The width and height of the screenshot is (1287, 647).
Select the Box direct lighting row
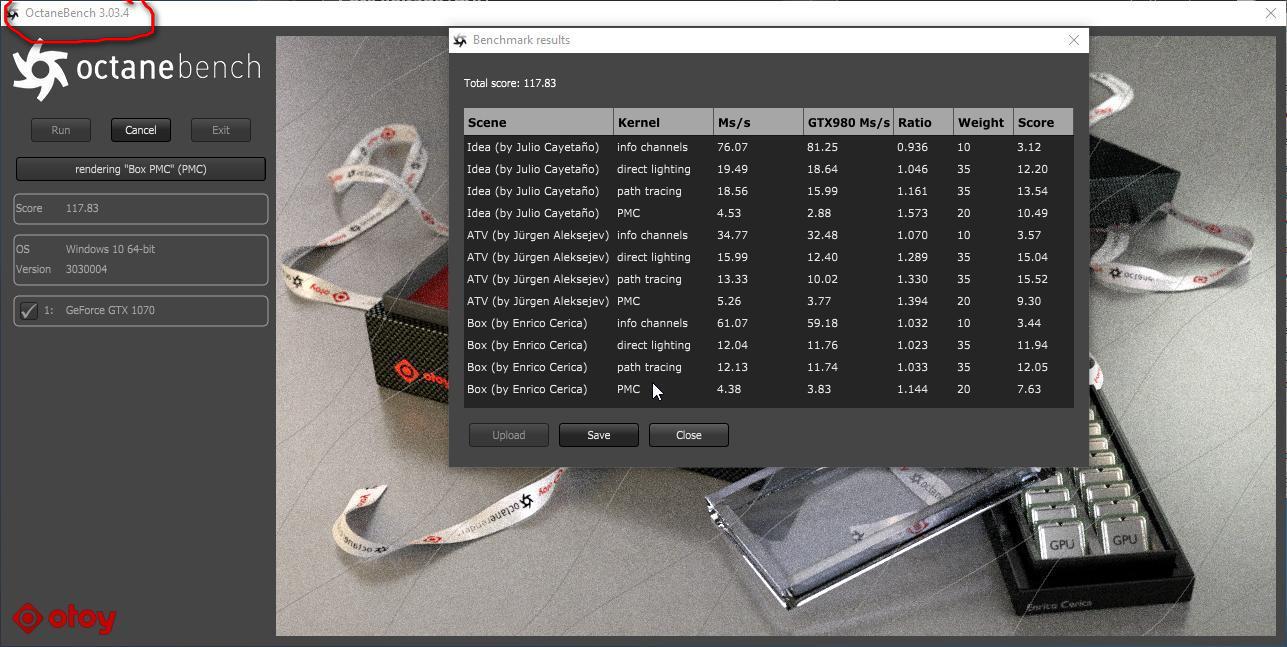769,345
